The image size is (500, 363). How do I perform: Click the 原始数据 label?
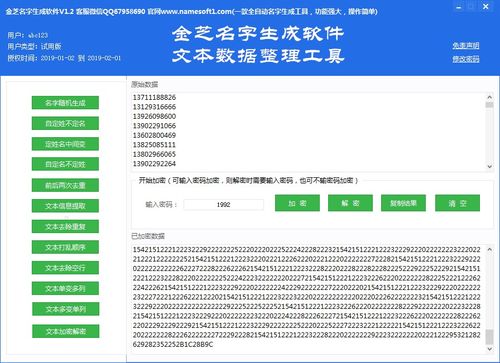click(x=144, y=85)
